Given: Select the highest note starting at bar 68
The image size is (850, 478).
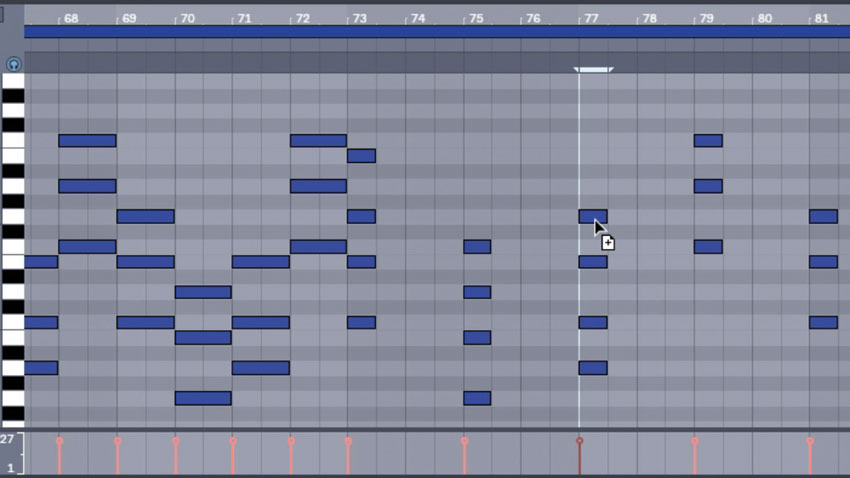Looking at the screenshot, I should click(87, 141).
